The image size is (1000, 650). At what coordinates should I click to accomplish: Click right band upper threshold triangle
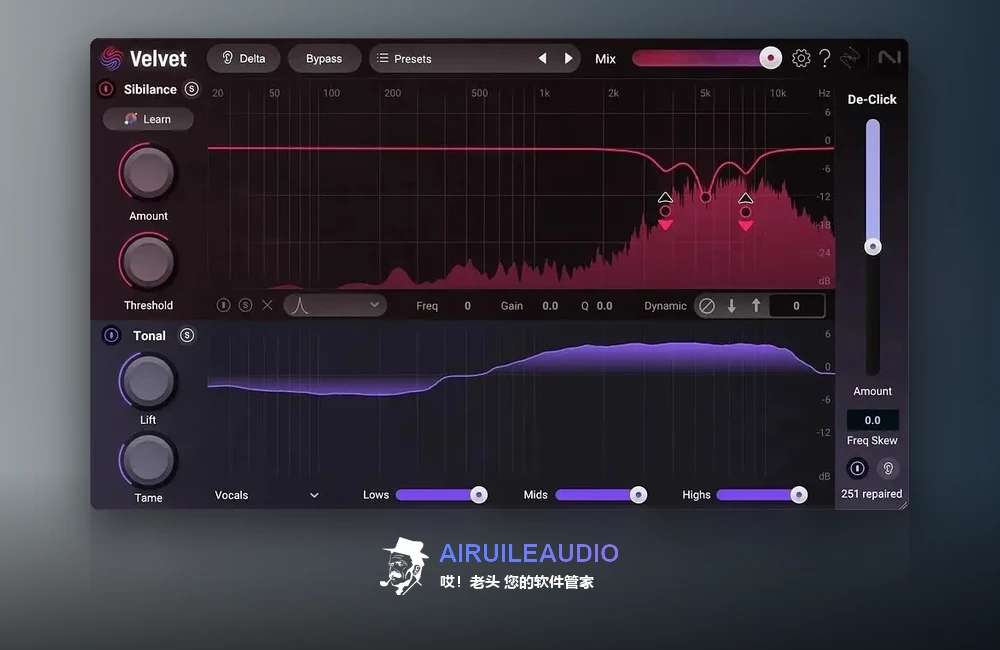pos(746,198)
